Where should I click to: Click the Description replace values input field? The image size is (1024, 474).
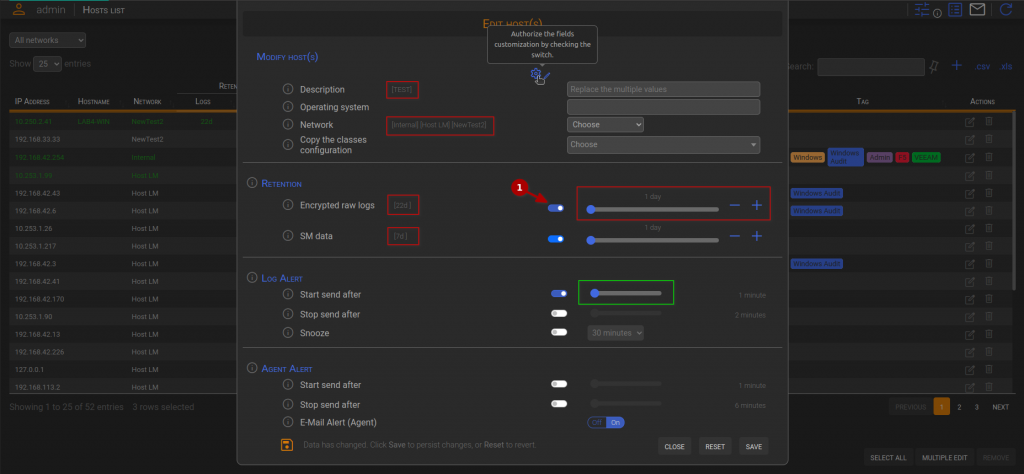tap(664, 89)
